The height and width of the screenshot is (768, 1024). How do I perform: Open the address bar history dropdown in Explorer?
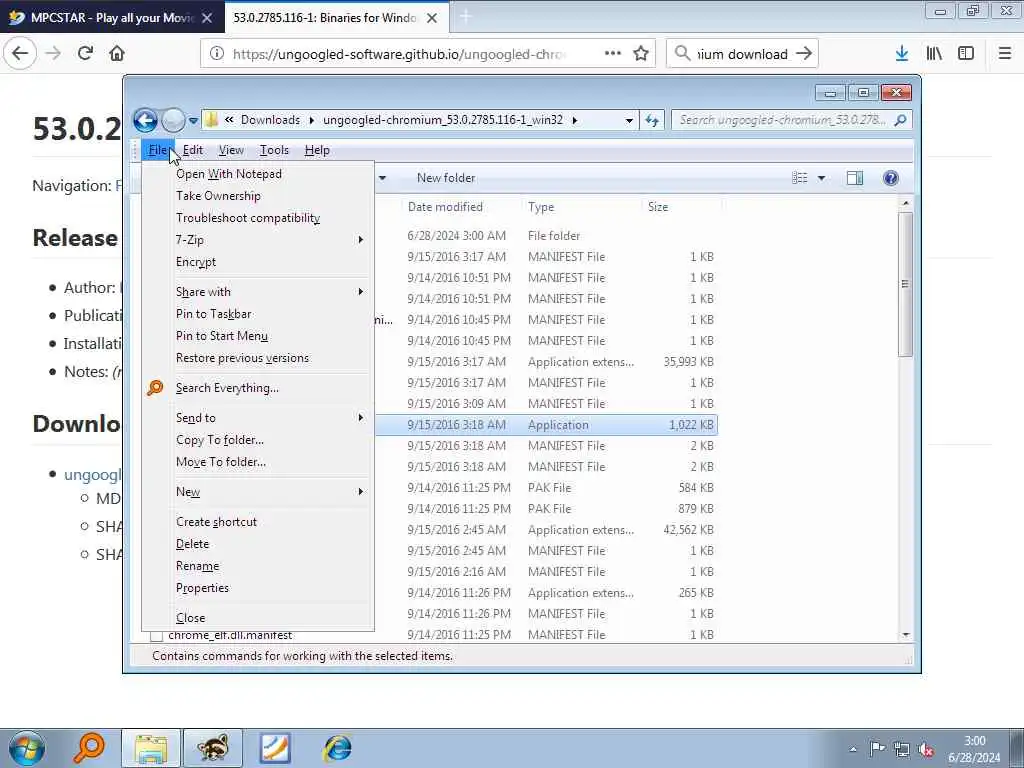(x=628, y=120)
